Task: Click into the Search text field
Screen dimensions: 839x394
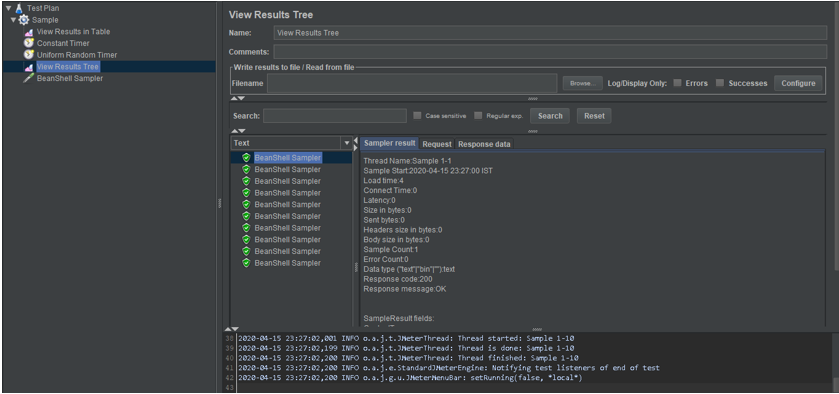Action: click(335, 116)
